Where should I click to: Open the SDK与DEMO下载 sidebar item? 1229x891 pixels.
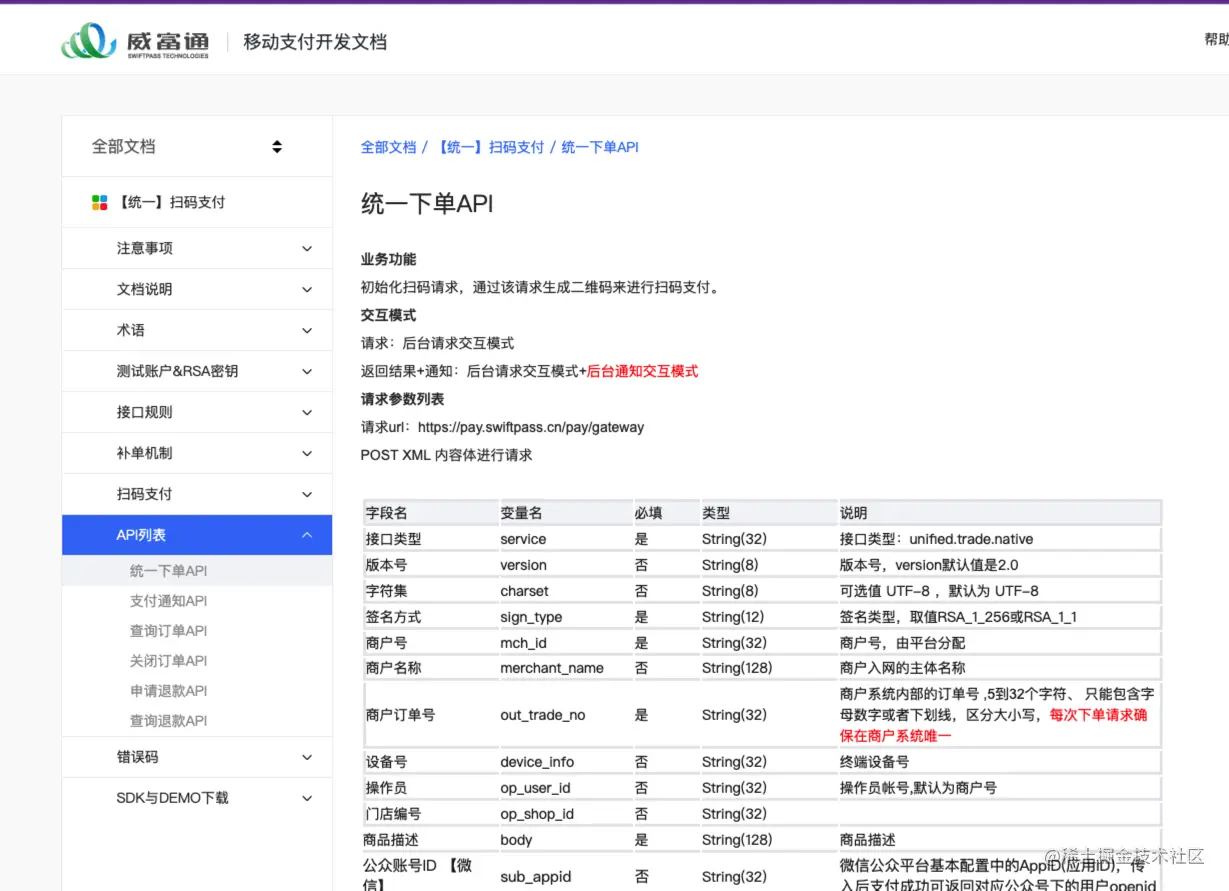click(x=197, y=798)
